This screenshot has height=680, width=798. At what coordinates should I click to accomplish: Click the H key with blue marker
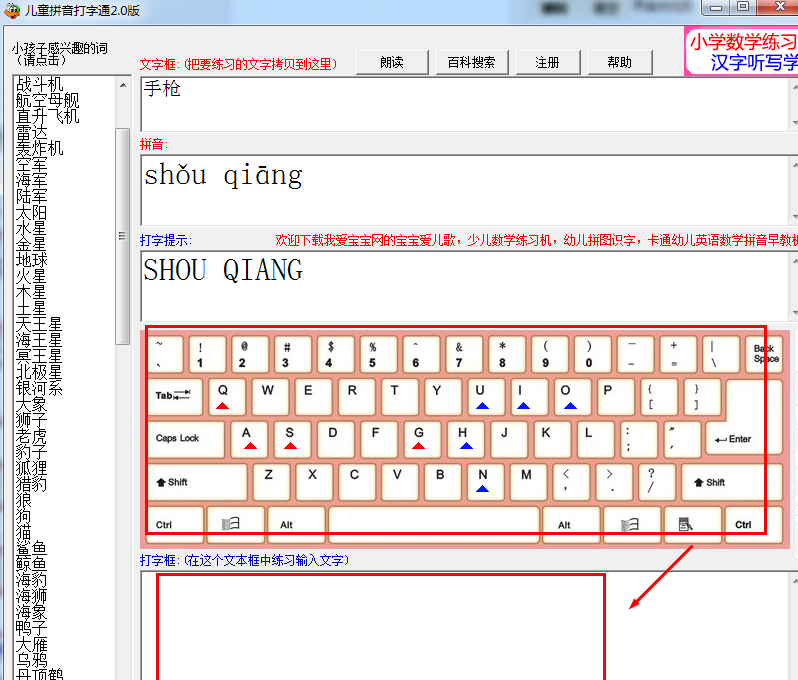tap(464, 438)
